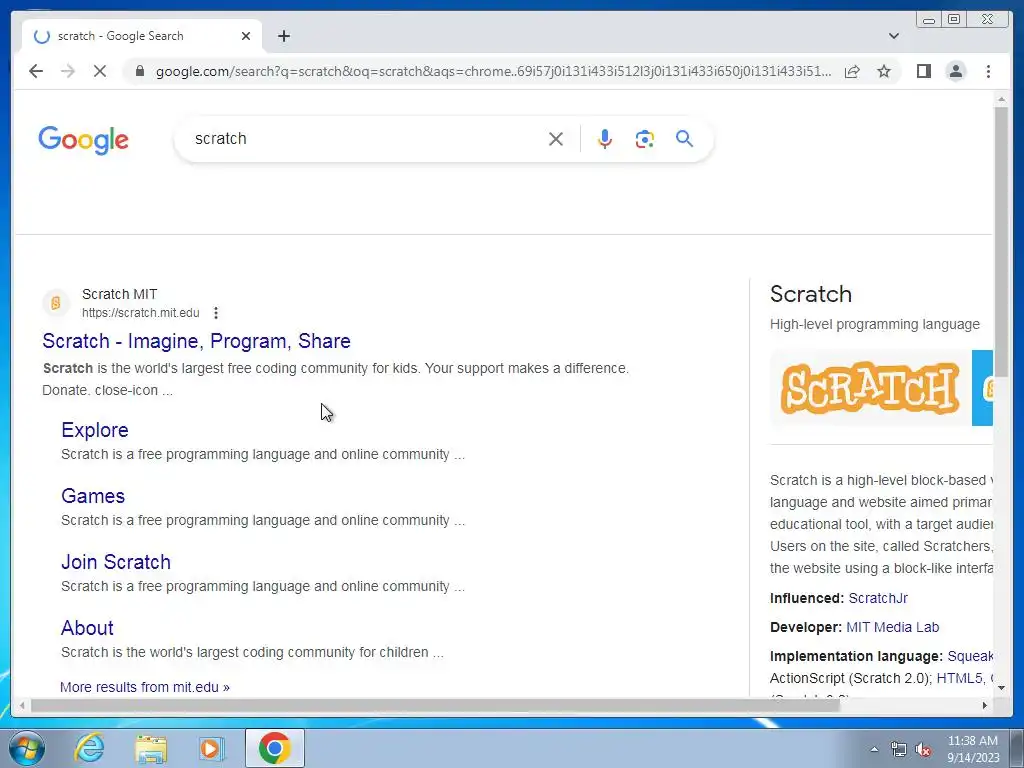Screen dimensions: 1024x768
Task: Click the Scratch knowledge panel title
Action: (810, 294)
